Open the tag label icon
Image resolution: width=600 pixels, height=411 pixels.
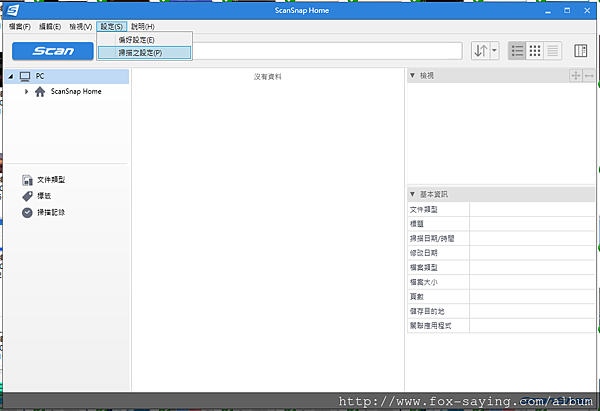click(x=27, y=196)
